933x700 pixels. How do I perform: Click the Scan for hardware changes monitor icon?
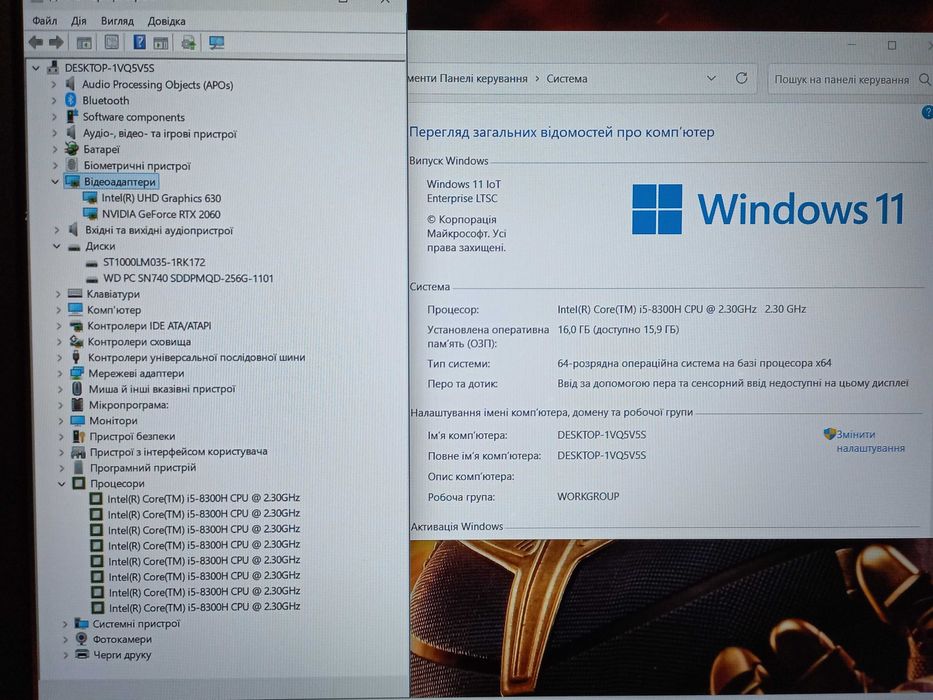point(217,42)
